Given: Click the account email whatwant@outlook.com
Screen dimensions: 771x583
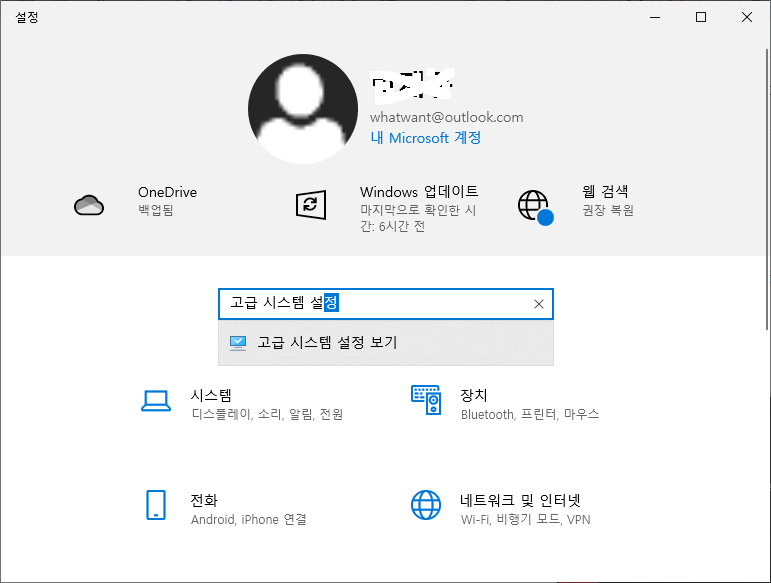Looking at the screenshot, I should point(446,117).
